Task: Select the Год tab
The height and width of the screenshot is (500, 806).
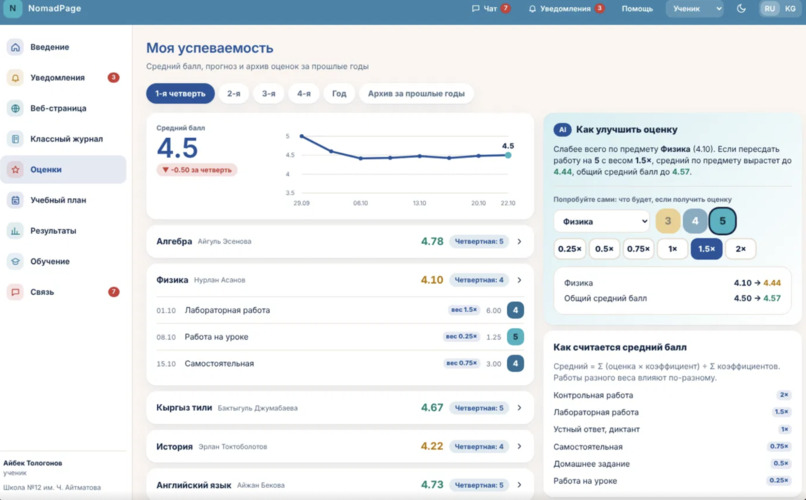Action: tap(339, 94)
